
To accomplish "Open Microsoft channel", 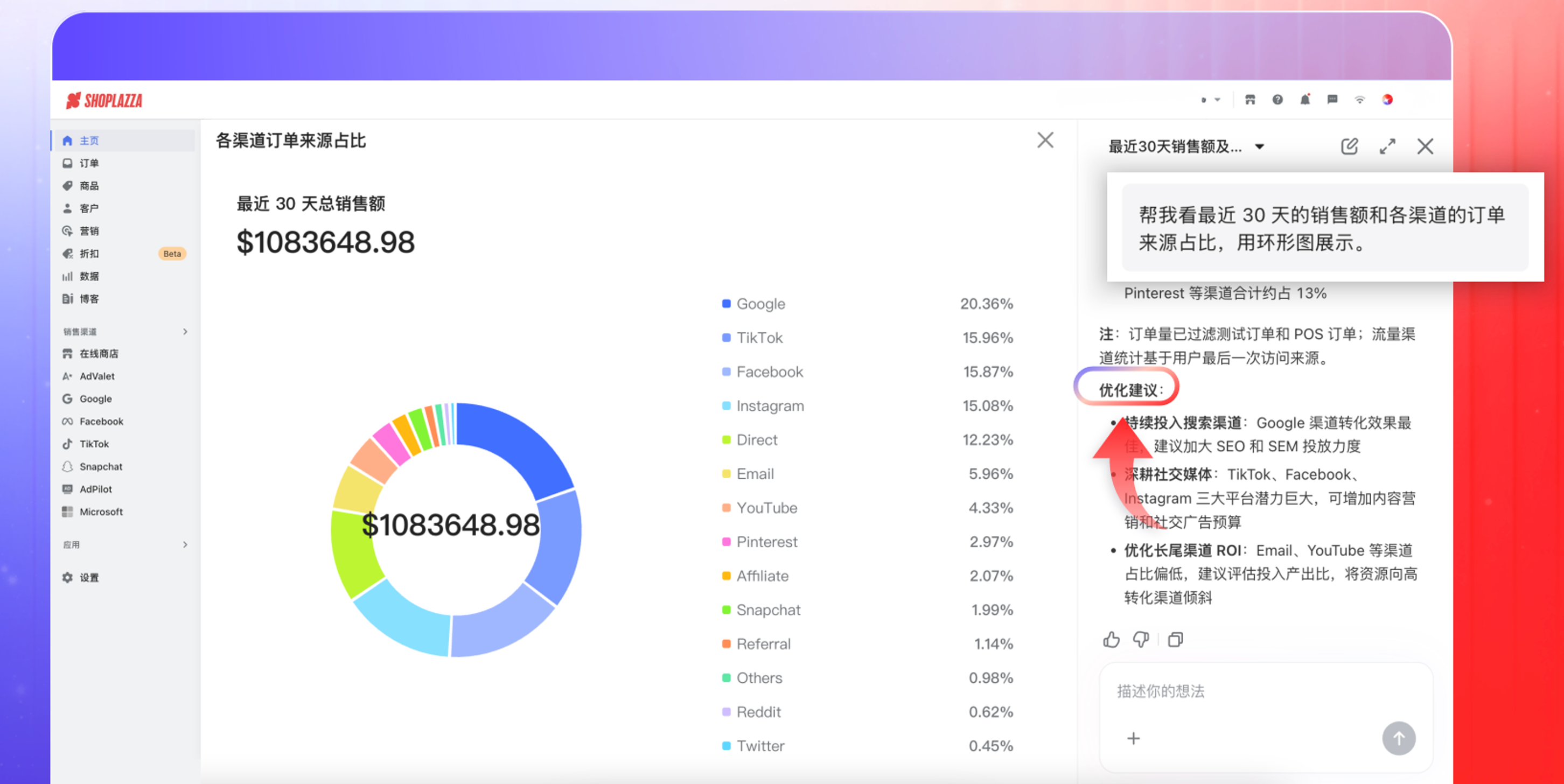I will (124, 512).
